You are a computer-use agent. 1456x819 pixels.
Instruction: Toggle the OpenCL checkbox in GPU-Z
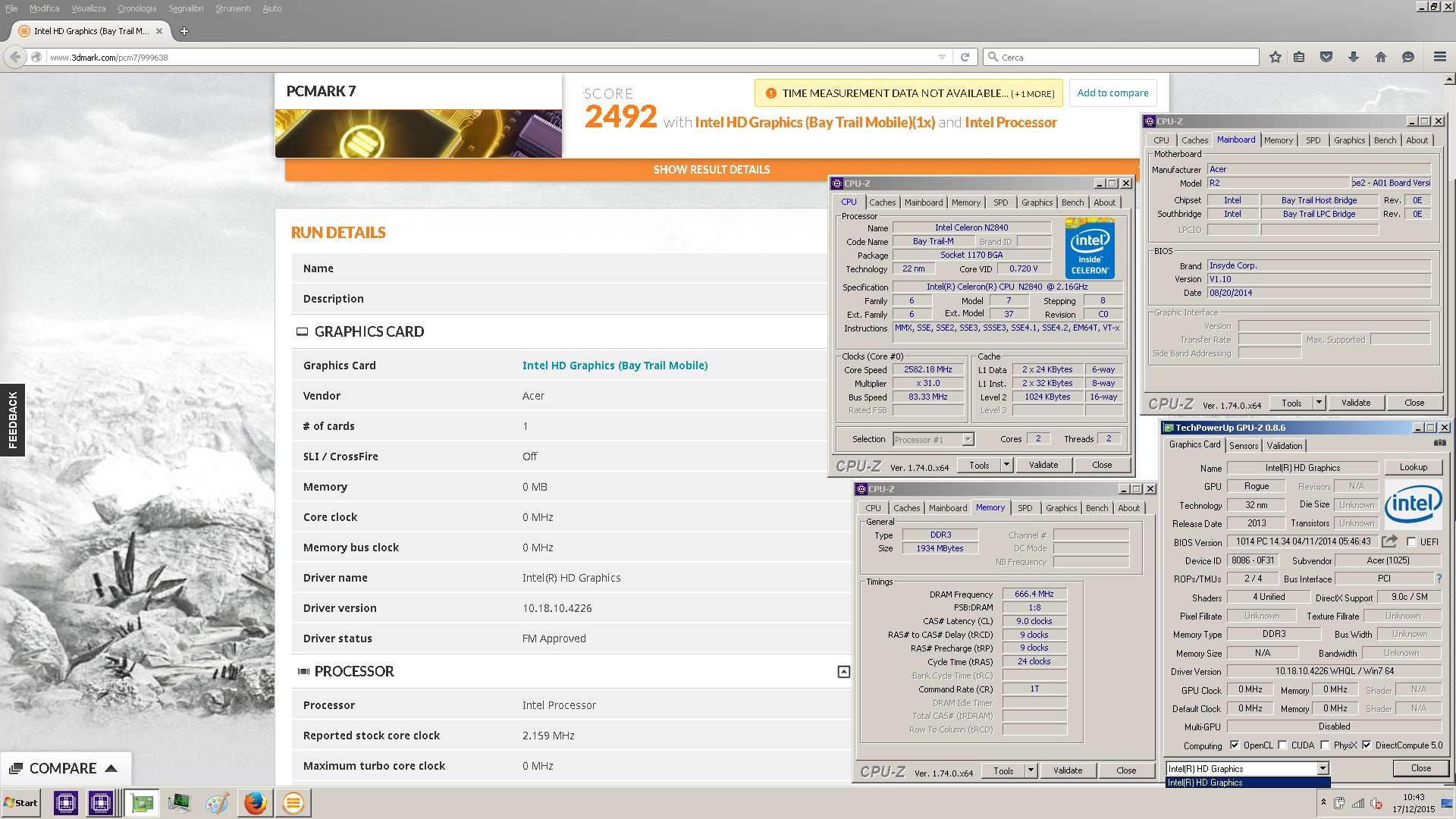(x=1235, y=745)
